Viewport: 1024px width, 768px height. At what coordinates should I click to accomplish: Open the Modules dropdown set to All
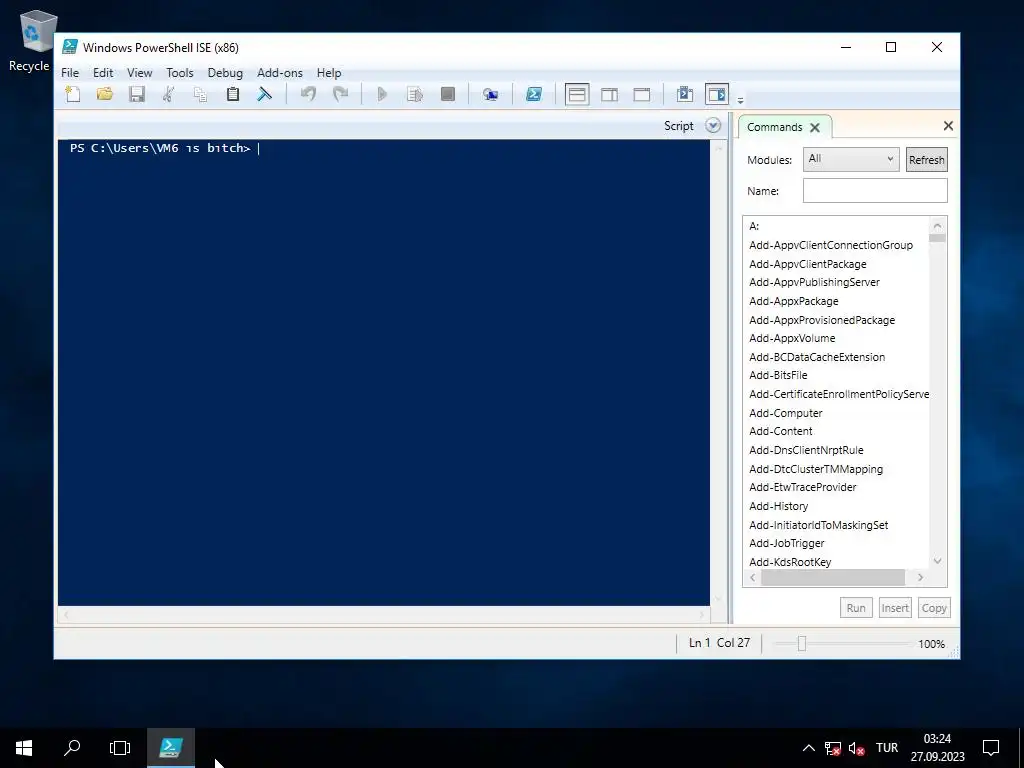(x=851, y=159)
